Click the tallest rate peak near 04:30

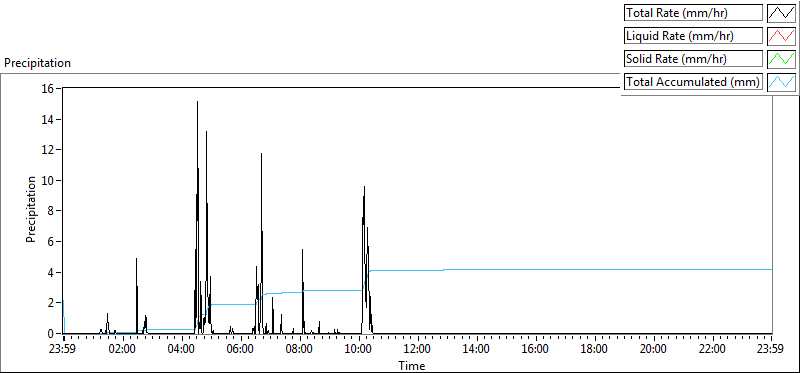click(197, 102)
